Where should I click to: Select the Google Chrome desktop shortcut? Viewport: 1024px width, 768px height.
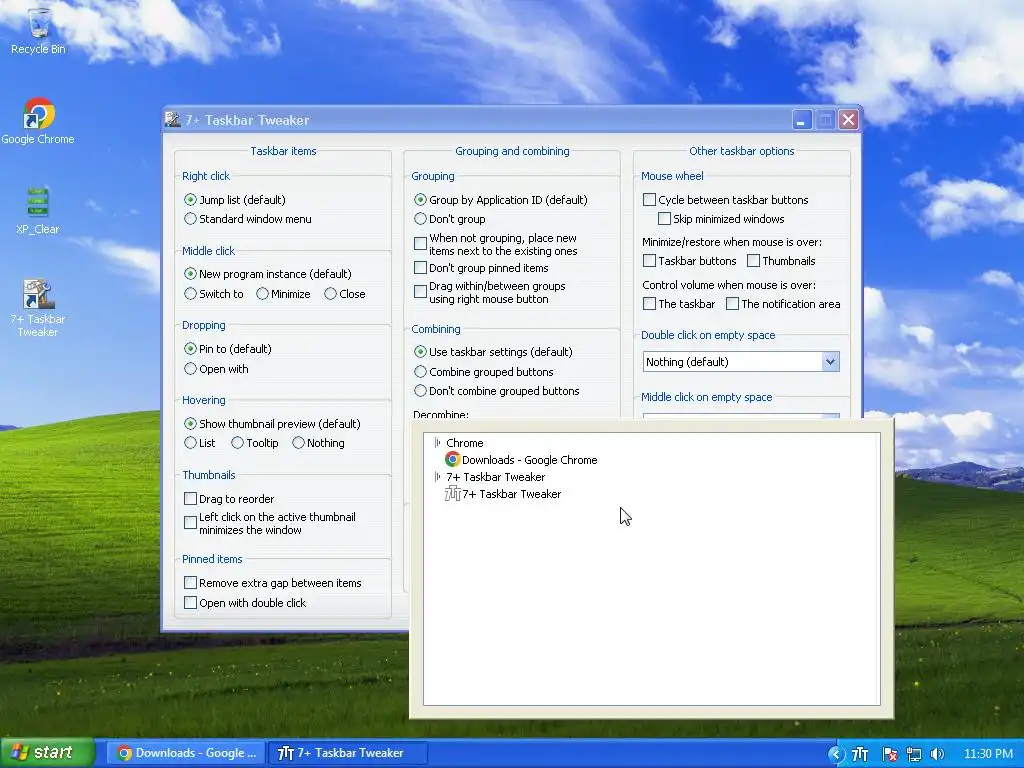(38, 121)
